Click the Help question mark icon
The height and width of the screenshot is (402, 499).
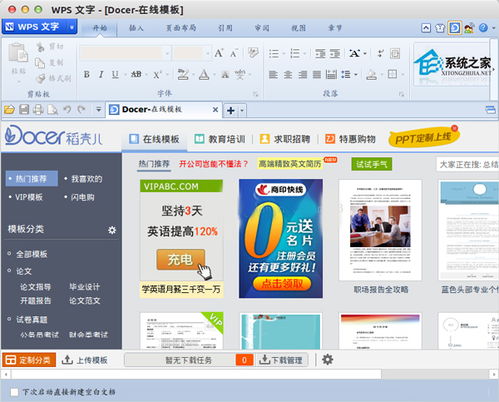483,28
